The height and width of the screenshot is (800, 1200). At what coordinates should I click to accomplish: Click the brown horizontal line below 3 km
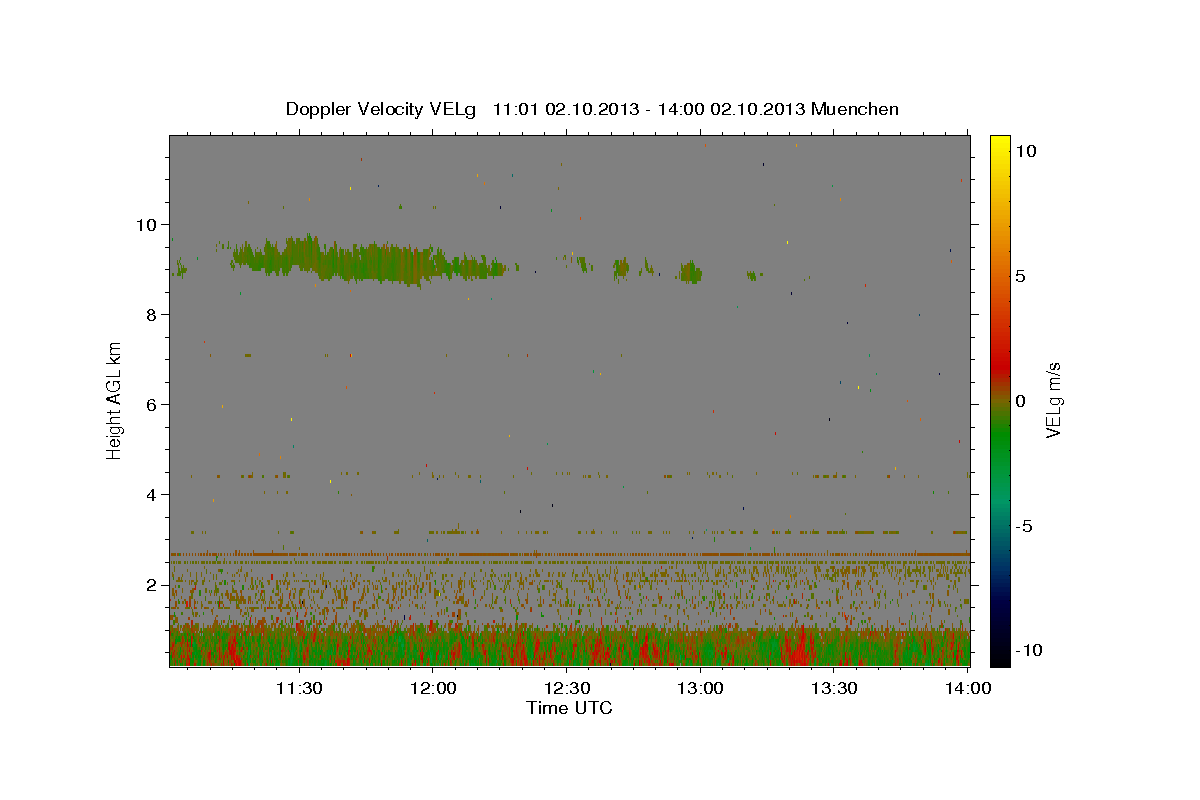coord(569,553)
